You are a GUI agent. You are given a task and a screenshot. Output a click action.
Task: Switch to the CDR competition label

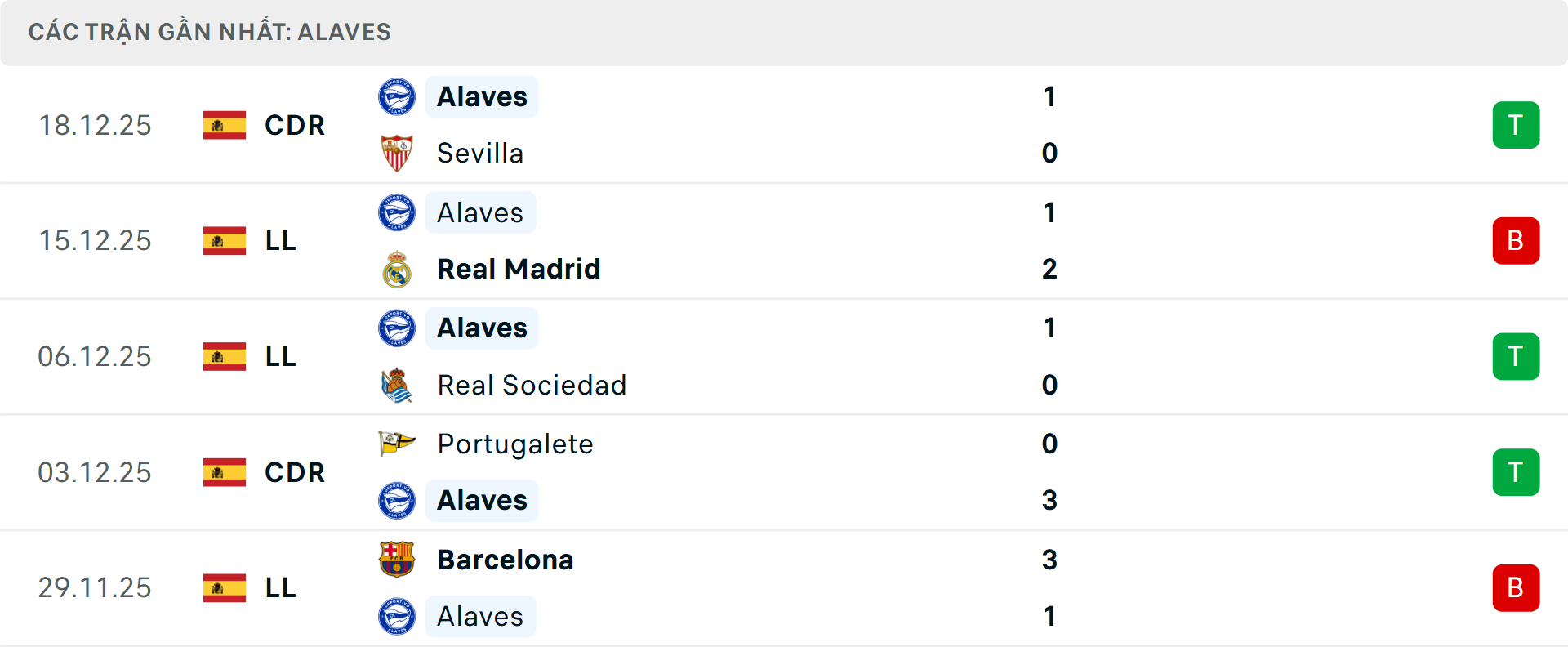click(294, 126)
